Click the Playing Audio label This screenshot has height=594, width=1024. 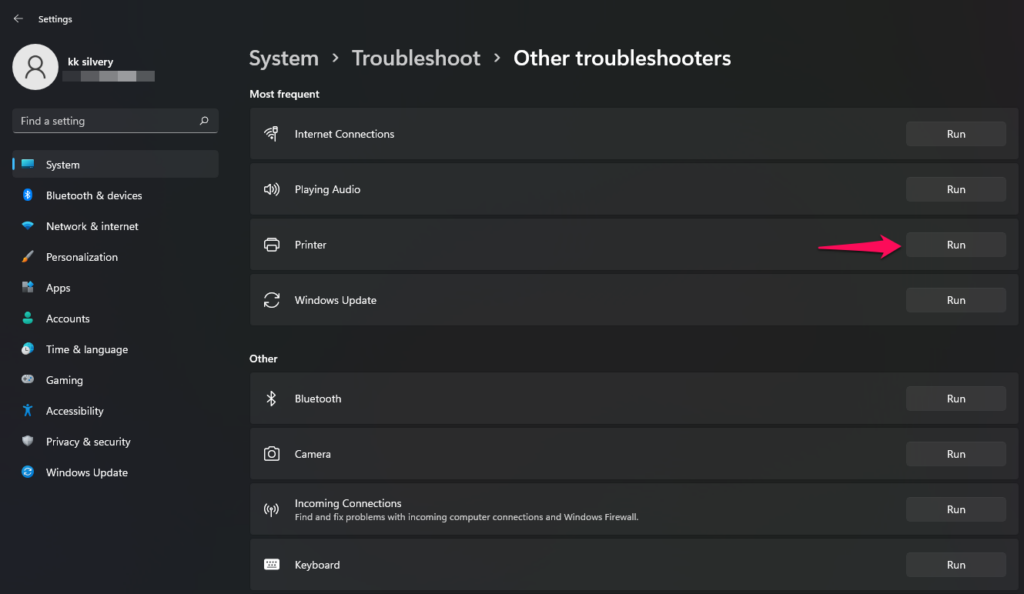[x=327, y=189]
